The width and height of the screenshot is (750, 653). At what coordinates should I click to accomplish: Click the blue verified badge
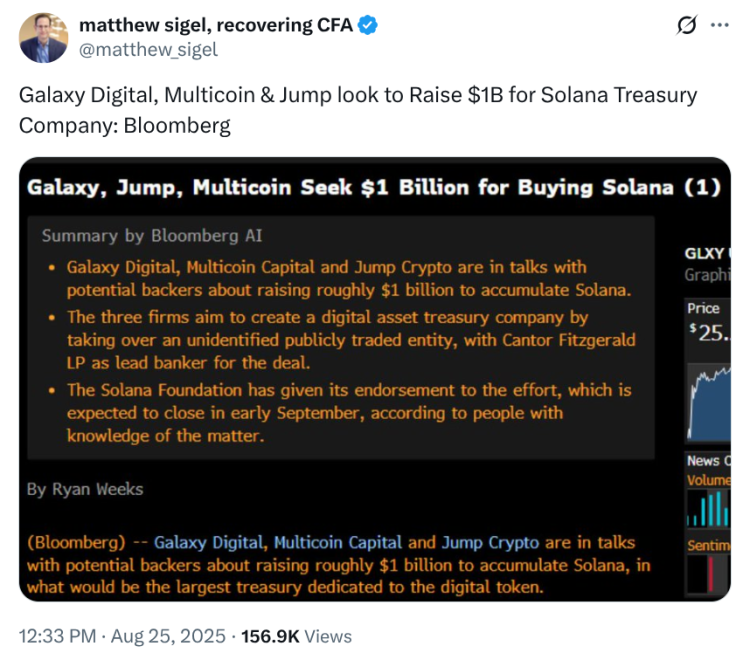pyautogui.click(x=368, y=26)
